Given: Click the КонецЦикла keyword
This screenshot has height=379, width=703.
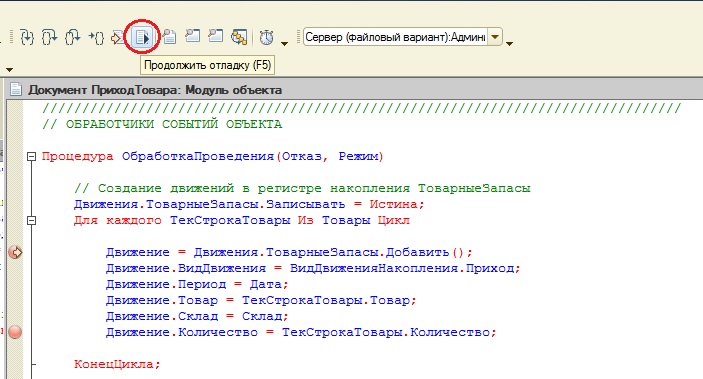Looking at the screenshot, I should [117, 364].
